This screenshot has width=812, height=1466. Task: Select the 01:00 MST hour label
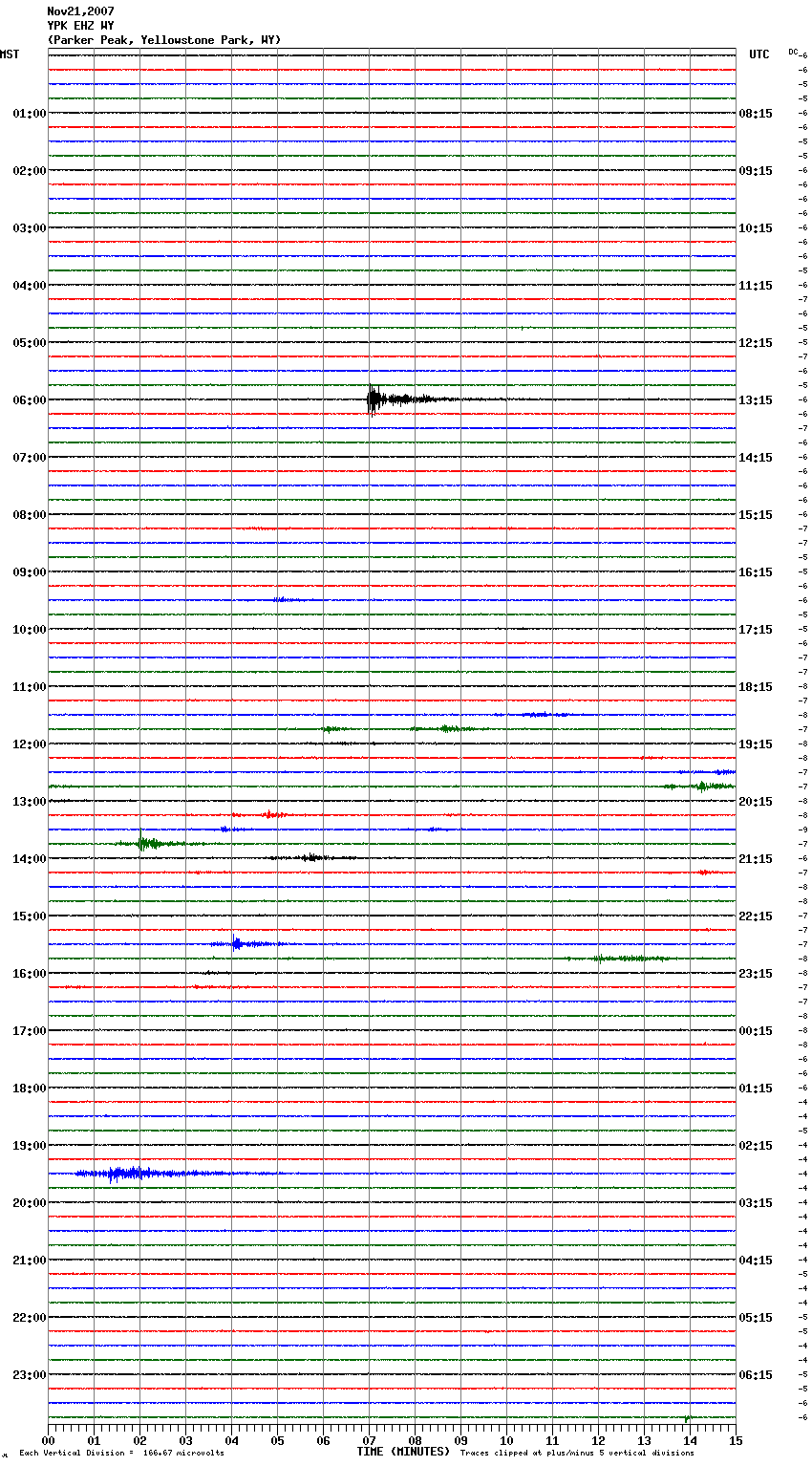[30, 114]
